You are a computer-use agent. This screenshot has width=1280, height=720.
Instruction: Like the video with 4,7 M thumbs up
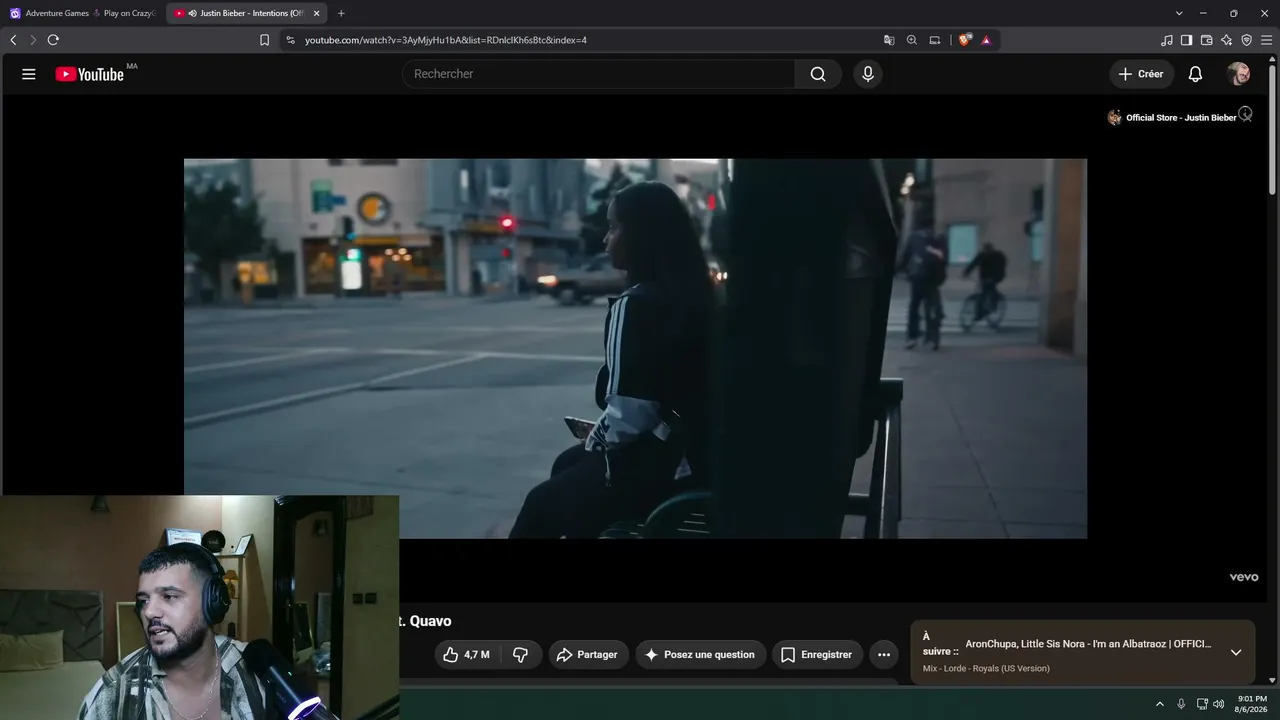466,655
